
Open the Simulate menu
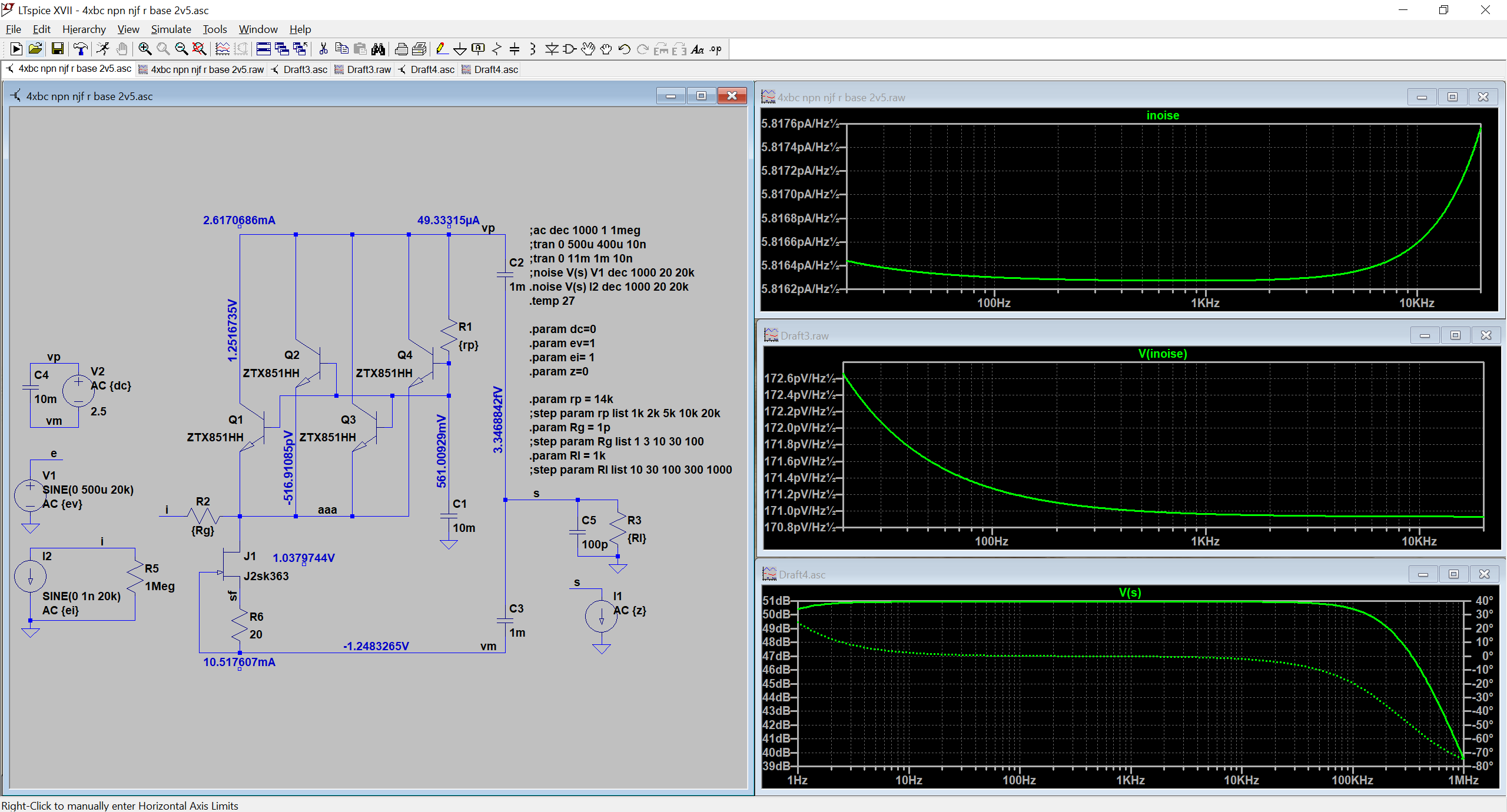coord(171,29)
